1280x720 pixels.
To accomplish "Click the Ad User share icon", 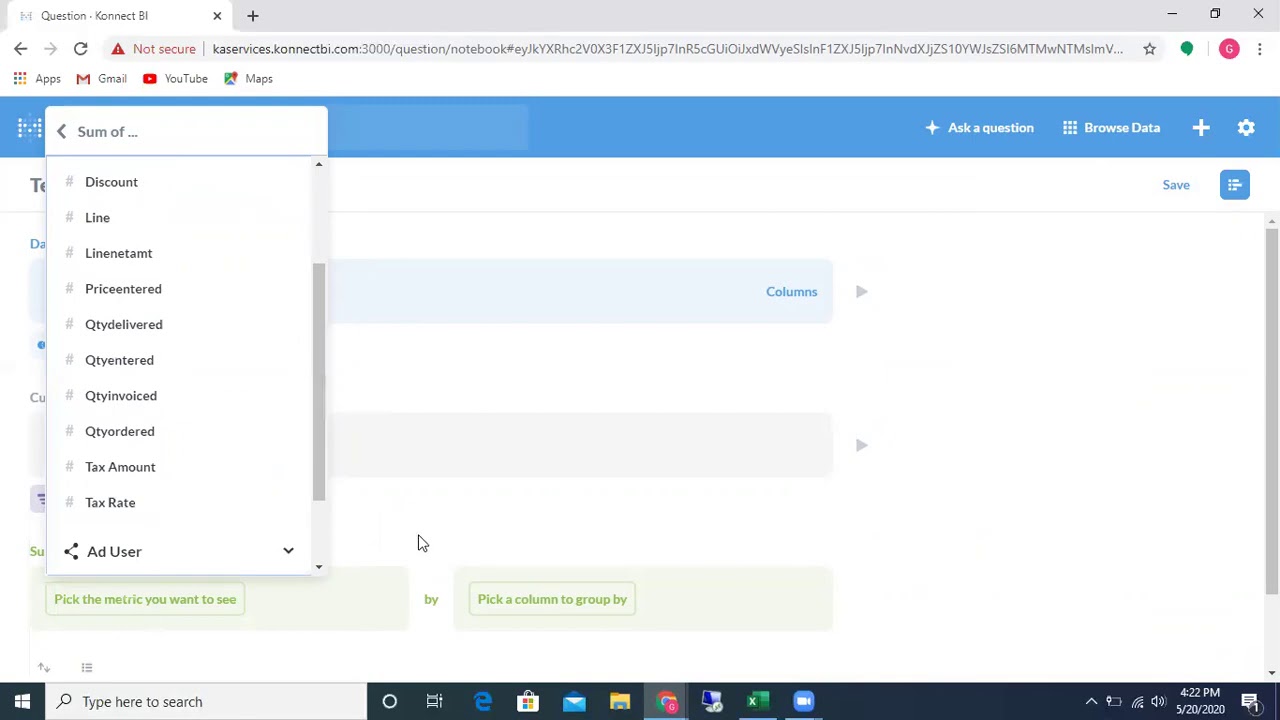I will pyautogui.click(x=71, y=551).
